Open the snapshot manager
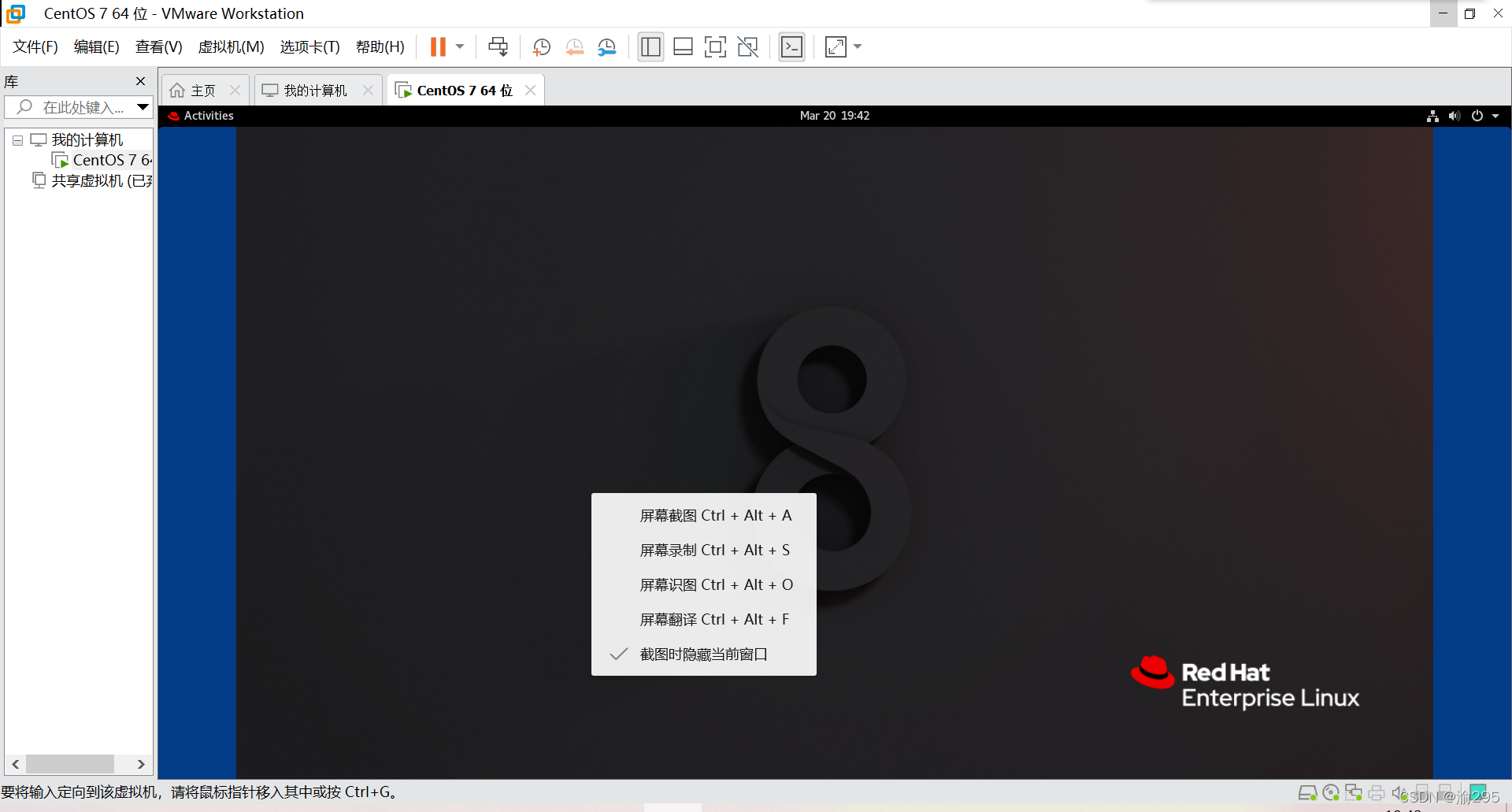The width and height of the screenshot is (1512, 812). pos(607,46)
